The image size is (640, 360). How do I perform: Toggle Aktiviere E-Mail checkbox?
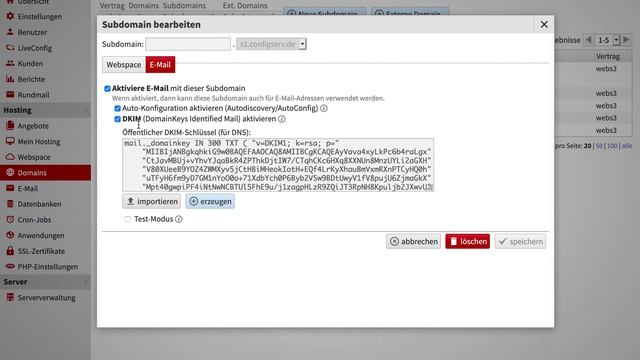click(x=107, y=89)
